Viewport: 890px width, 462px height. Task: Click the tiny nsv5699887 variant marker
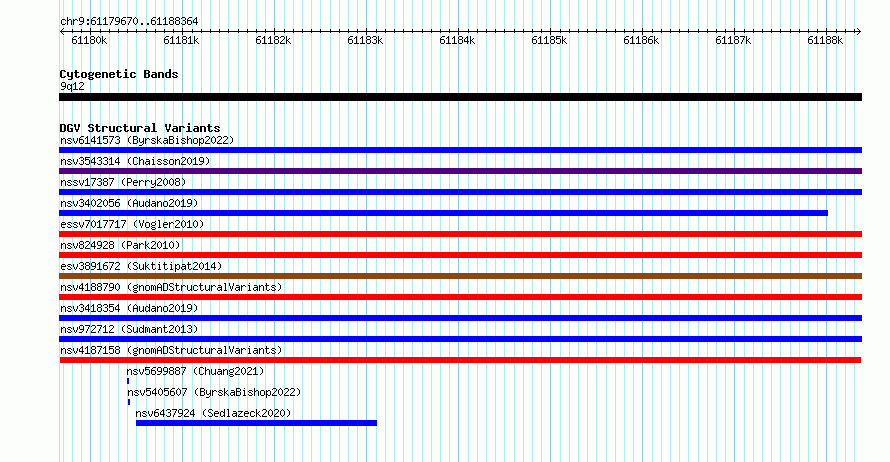pyautogui.click(x=128, y=381)
